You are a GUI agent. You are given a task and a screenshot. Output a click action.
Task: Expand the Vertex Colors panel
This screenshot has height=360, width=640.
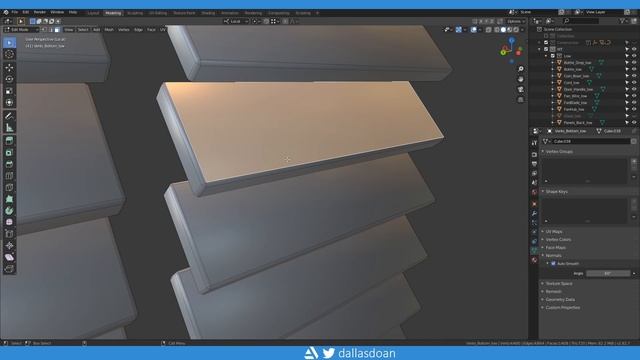pyautogui.click(x=558, y=240)
